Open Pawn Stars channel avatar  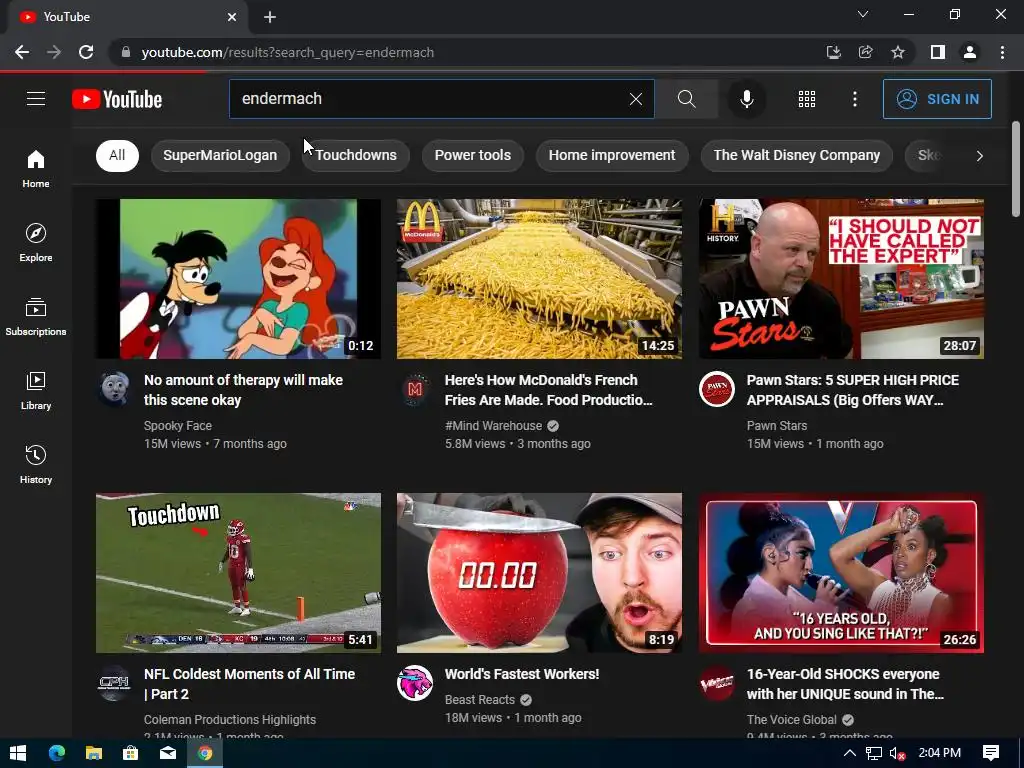tap(716, 389)
